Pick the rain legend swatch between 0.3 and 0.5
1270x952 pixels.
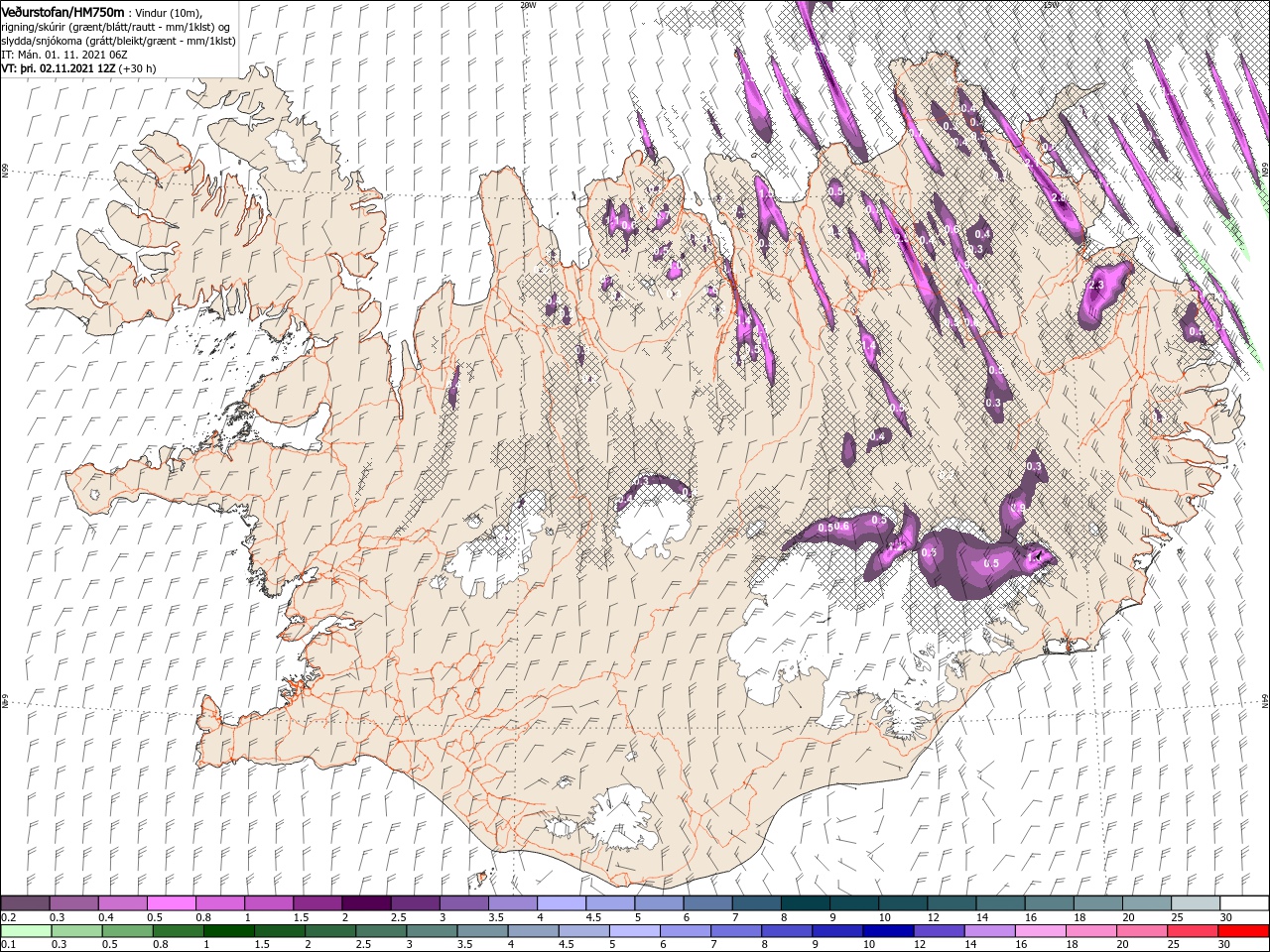tap(77, 930)
